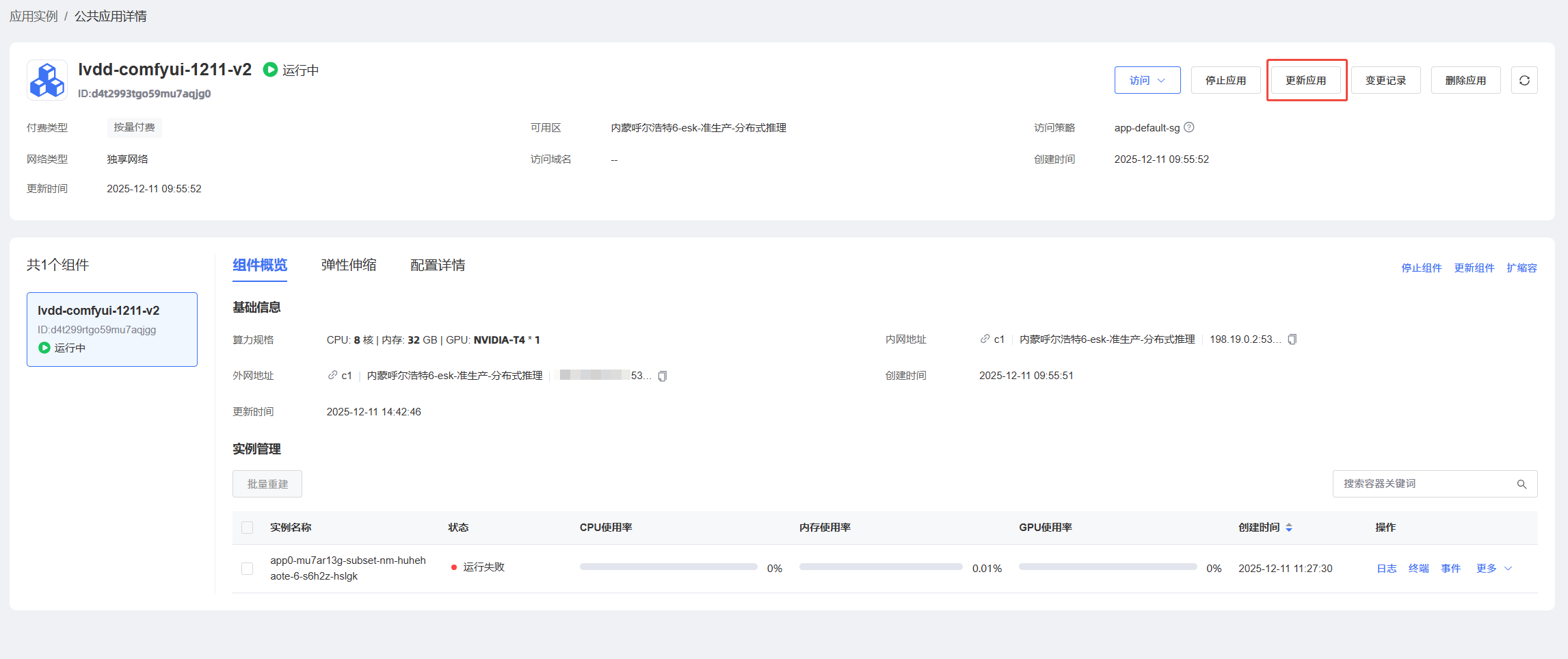Viewport: 1568px width, 659px height.
Task: Select the lvdd-comfyui-1211-v2 component card
Action: pos(112,329)
